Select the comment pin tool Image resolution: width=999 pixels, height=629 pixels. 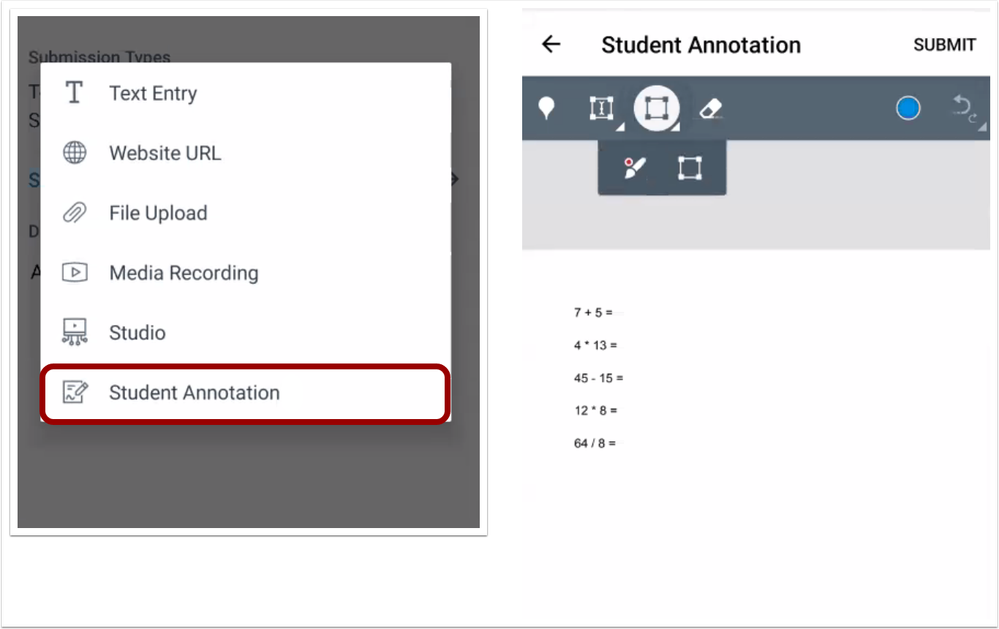click(x=546, y=108)
